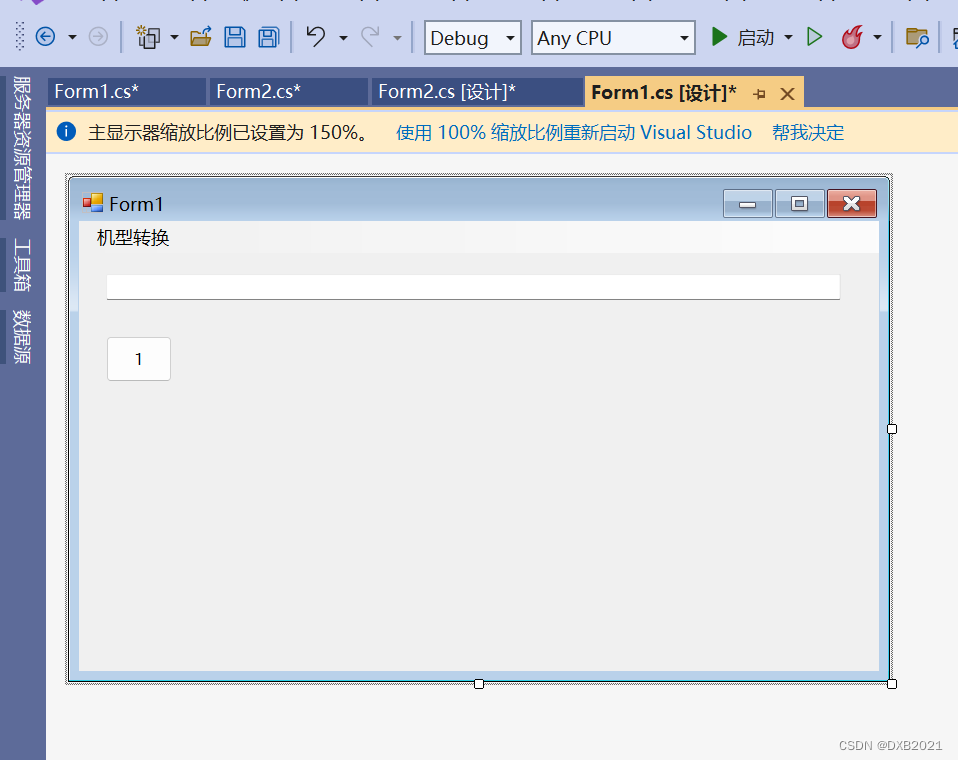Open the 数据源 side panel
This screenshot has height=760, width=958.
click(21, 337)
